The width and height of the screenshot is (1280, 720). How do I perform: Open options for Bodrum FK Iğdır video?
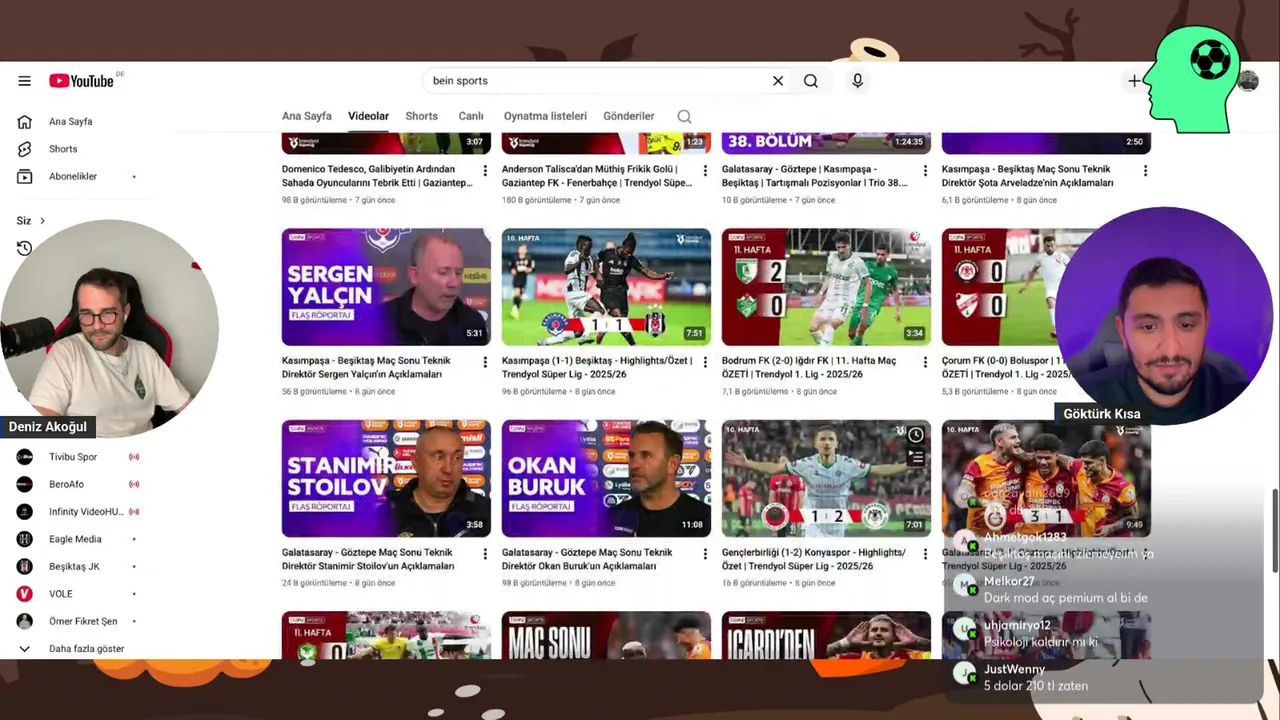[925, 362]
